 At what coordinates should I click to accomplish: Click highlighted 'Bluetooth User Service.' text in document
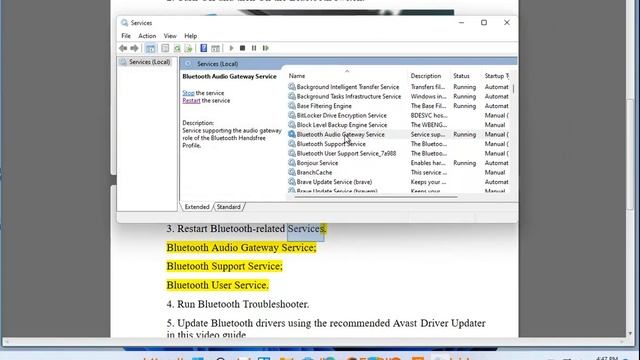point(217,285)
